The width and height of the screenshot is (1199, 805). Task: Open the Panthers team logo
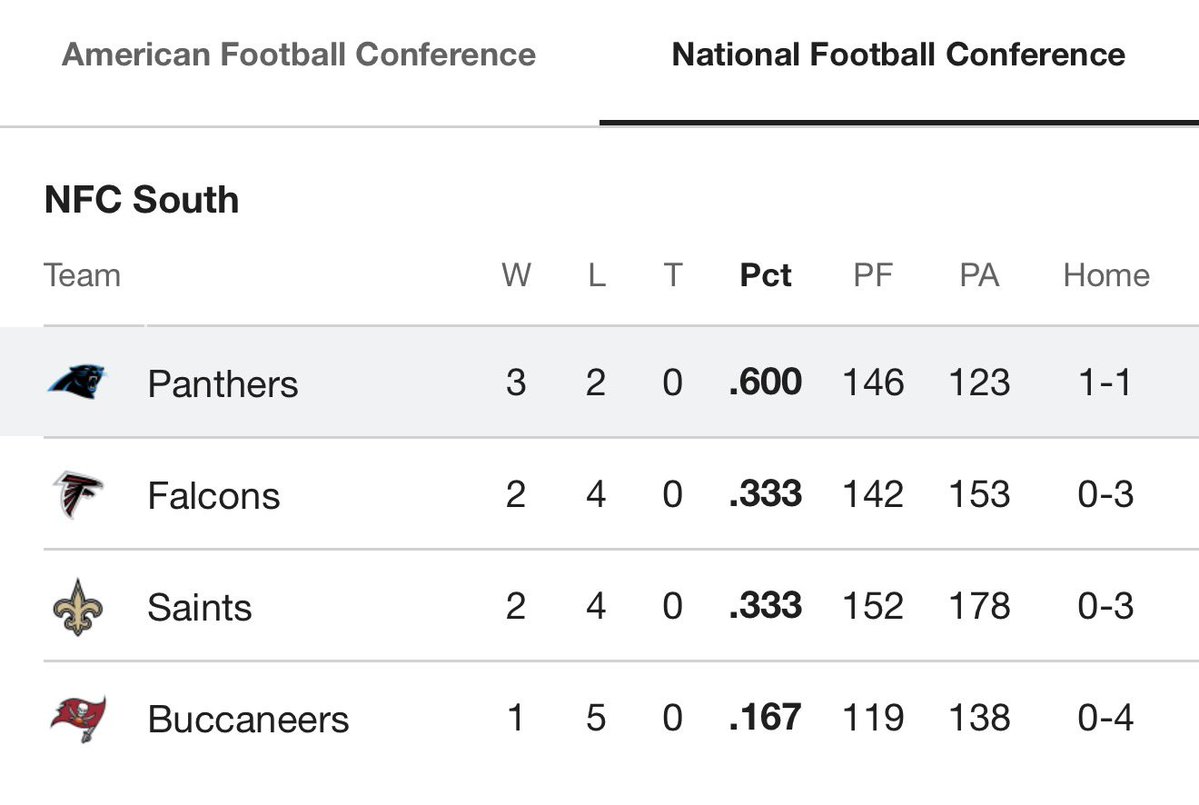77,381
